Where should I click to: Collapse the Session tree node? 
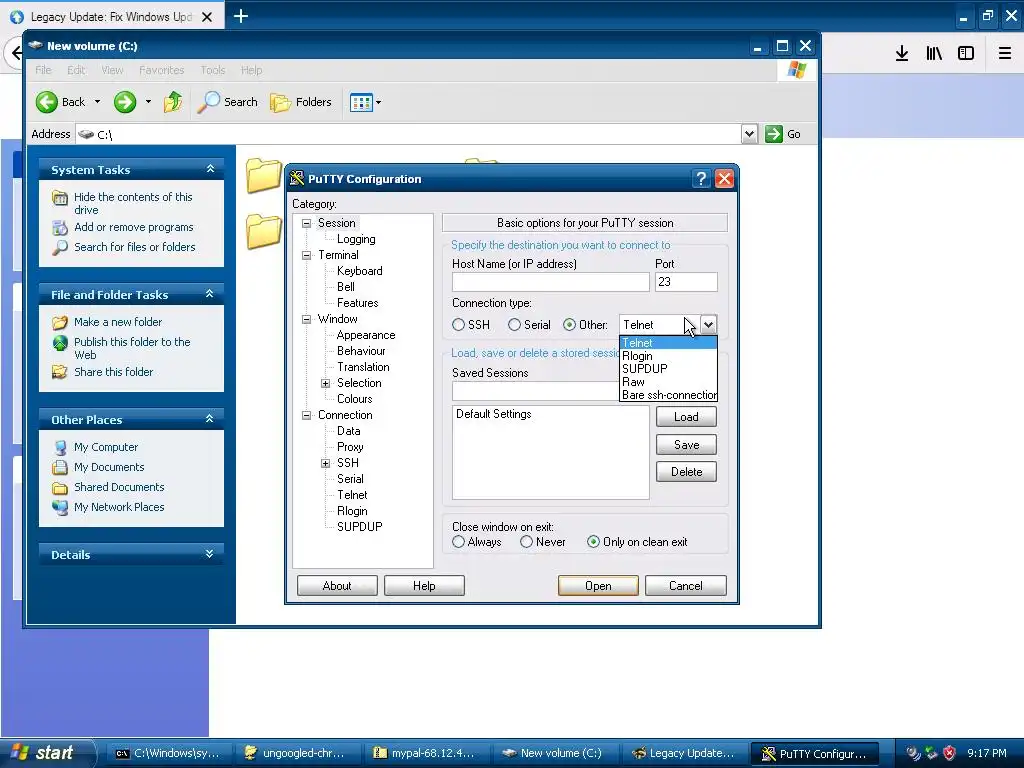coord(306,223)
